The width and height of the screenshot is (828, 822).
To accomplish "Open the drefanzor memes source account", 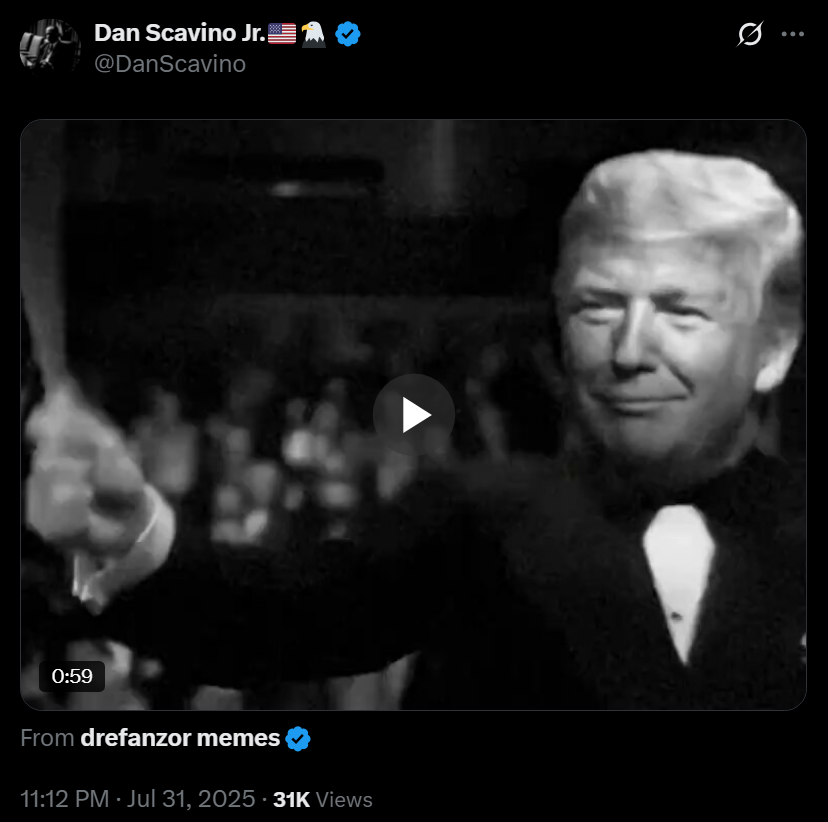I will [x=180, y=738].
